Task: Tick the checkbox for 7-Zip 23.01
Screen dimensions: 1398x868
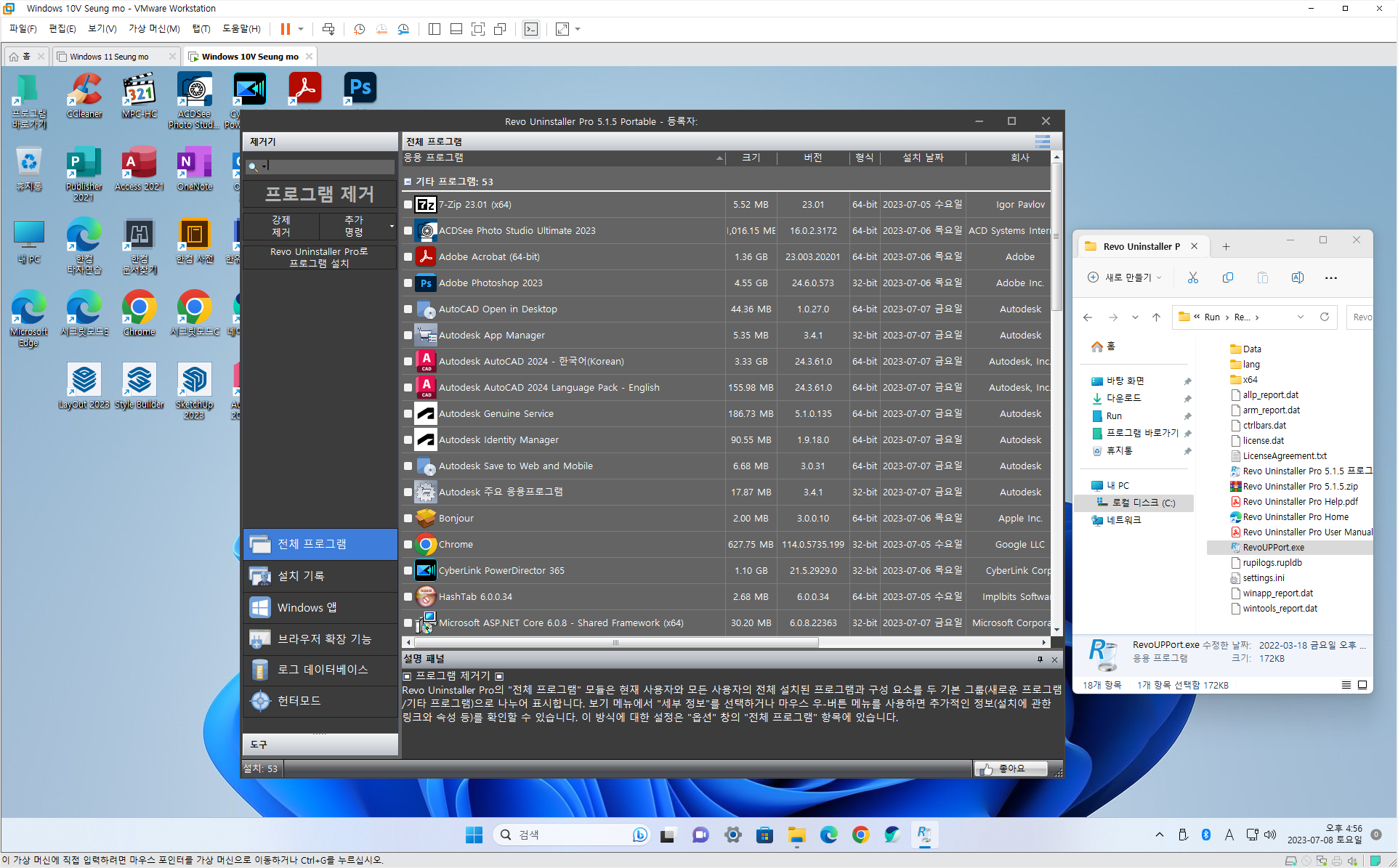Action: [x=408, y=205]
